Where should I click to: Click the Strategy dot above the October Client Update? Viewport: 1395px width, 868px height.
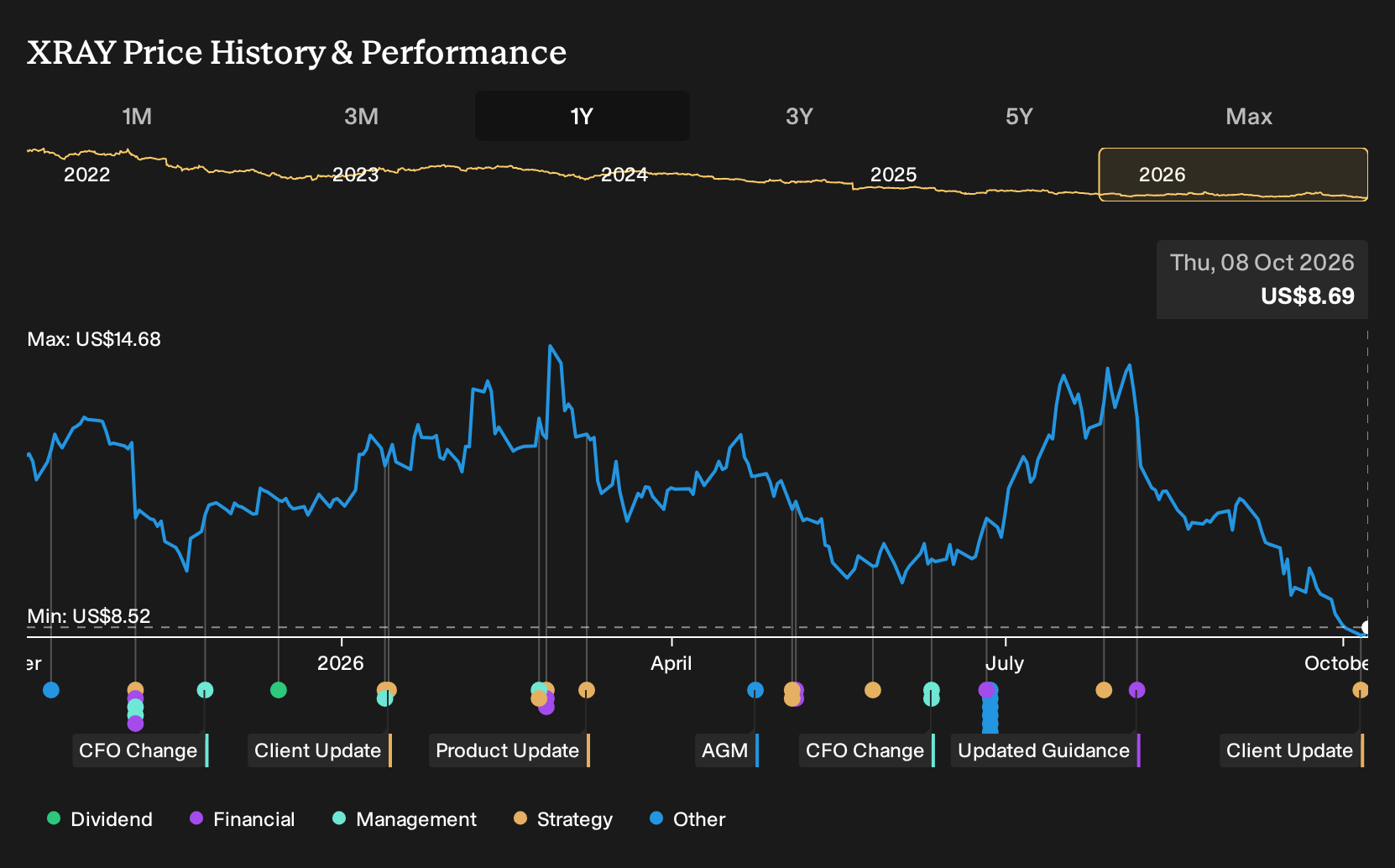(x=1361, y=690)
